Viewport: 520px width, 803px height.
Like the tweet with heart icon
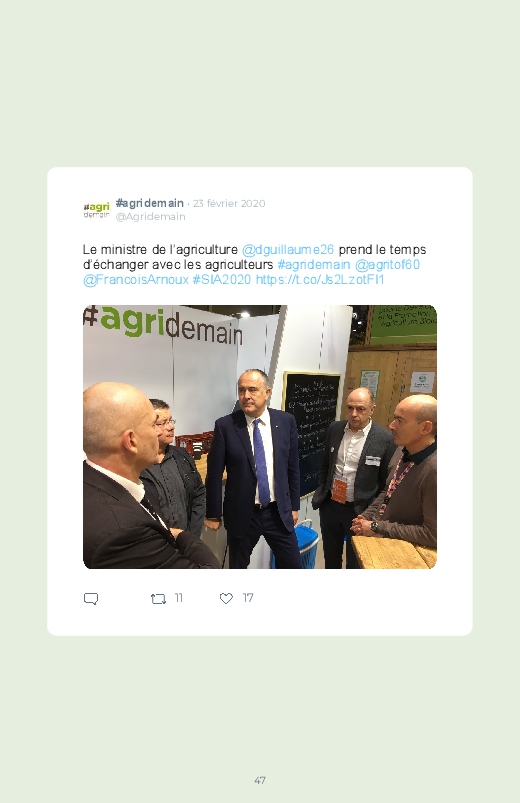click(226, 598)
